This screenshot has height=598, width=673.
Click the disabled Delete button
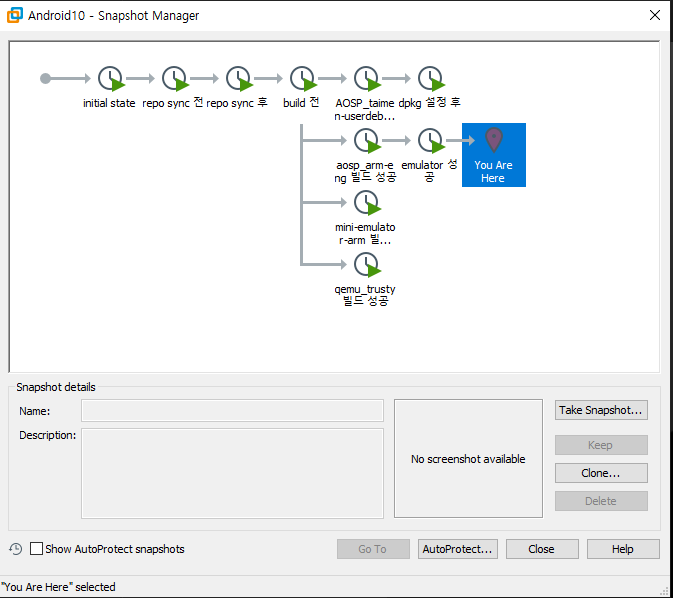point(601,501)
